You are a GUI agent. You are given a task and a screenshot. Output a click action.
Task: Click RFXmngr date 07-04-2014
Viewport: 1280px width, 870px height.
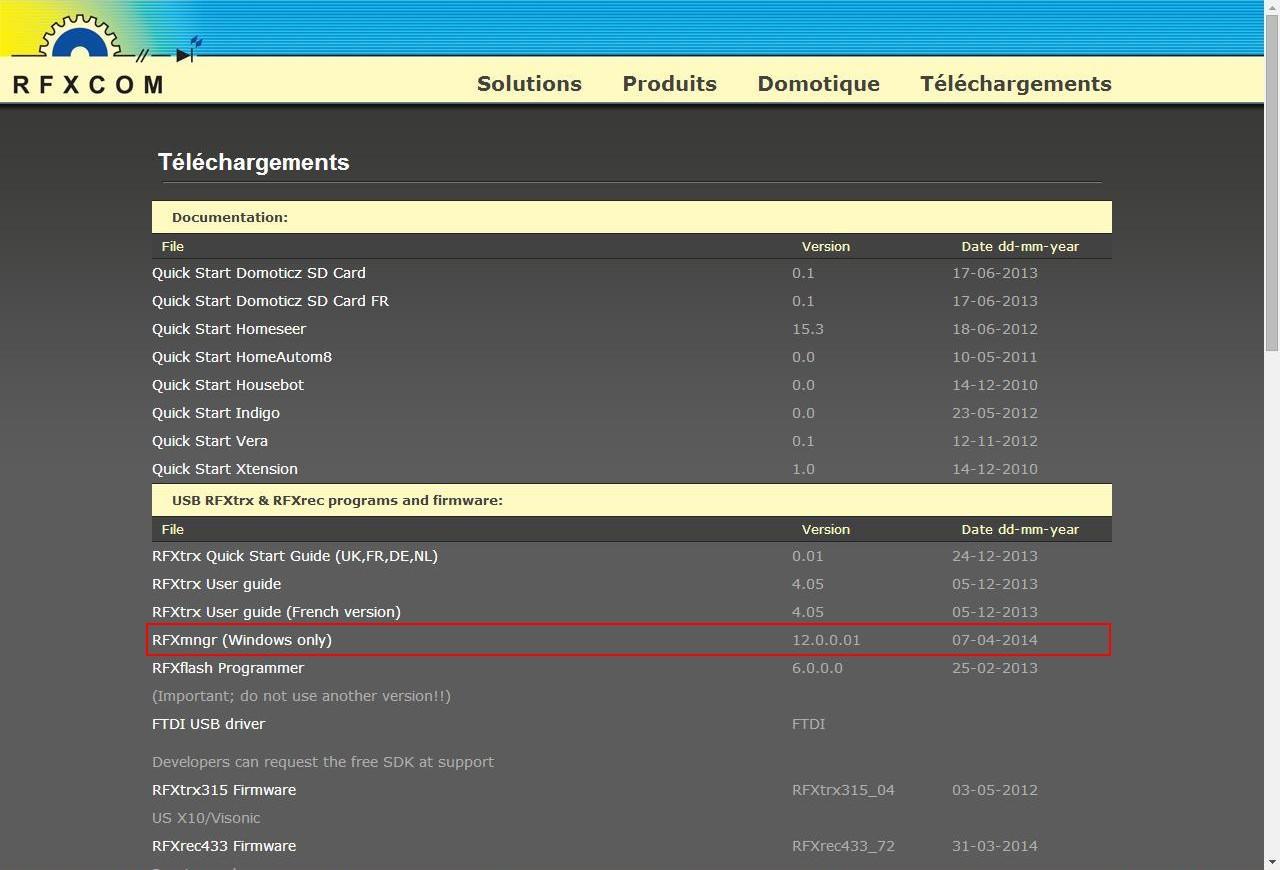tap(995, 640)
